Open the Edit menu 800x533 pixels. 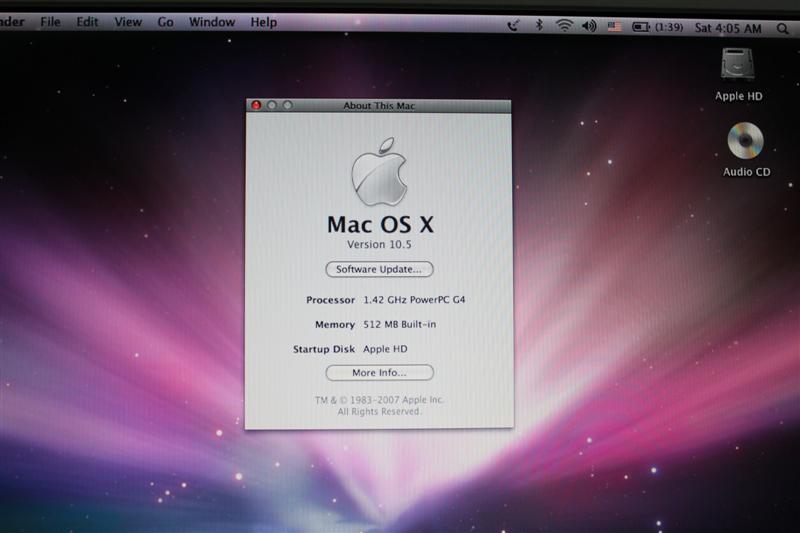coord(87,22)
